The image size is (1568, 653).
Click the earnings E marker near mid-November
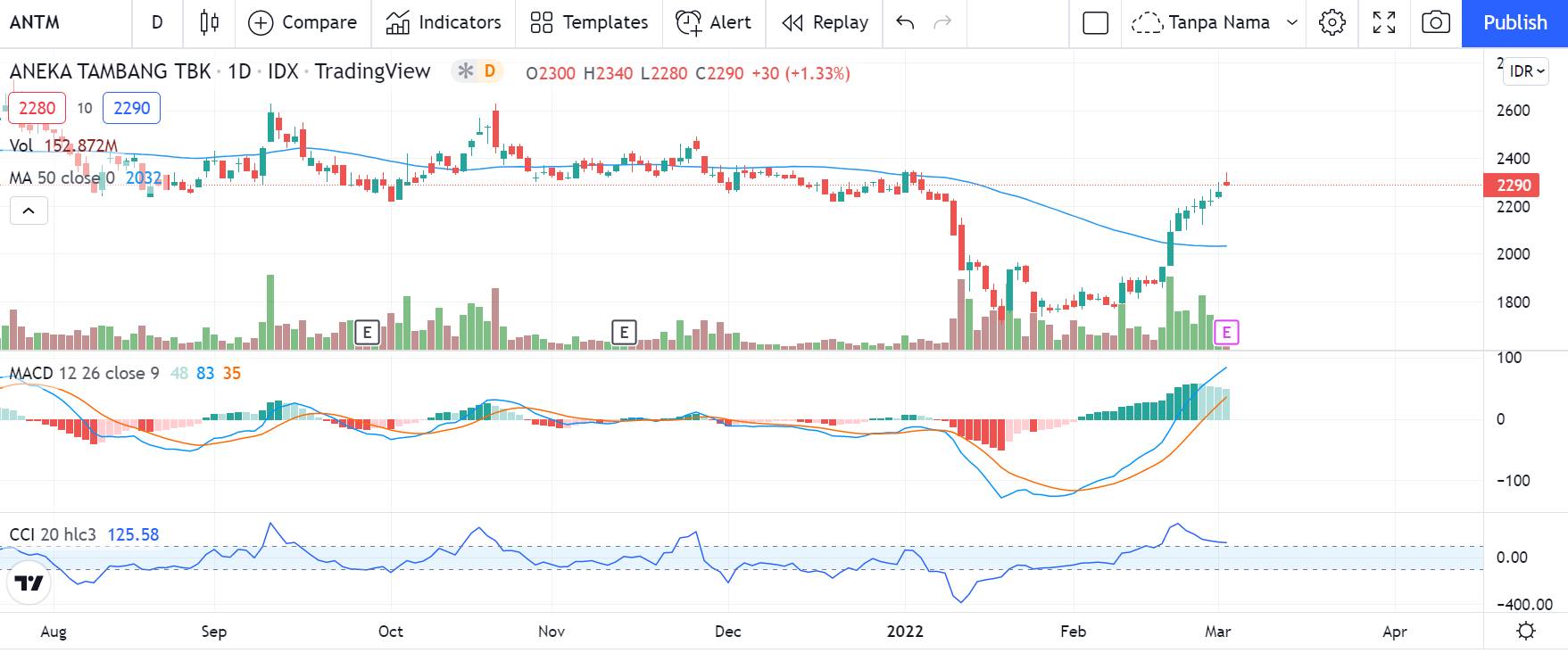[624, 333]
